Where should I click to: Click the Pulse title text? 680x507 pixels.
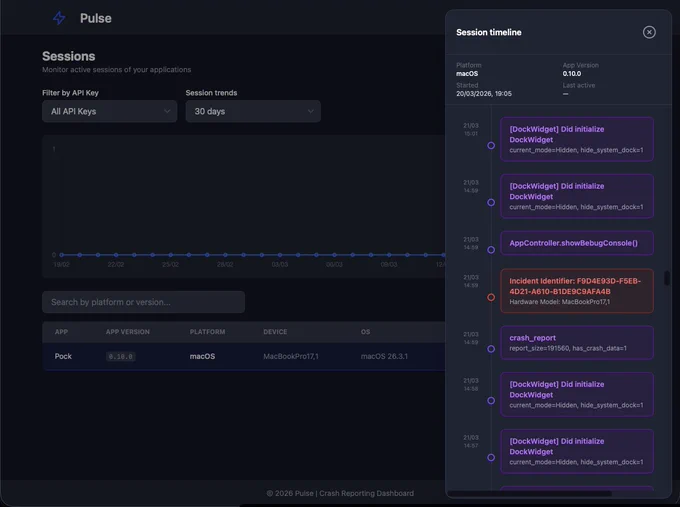pos(96,18)
